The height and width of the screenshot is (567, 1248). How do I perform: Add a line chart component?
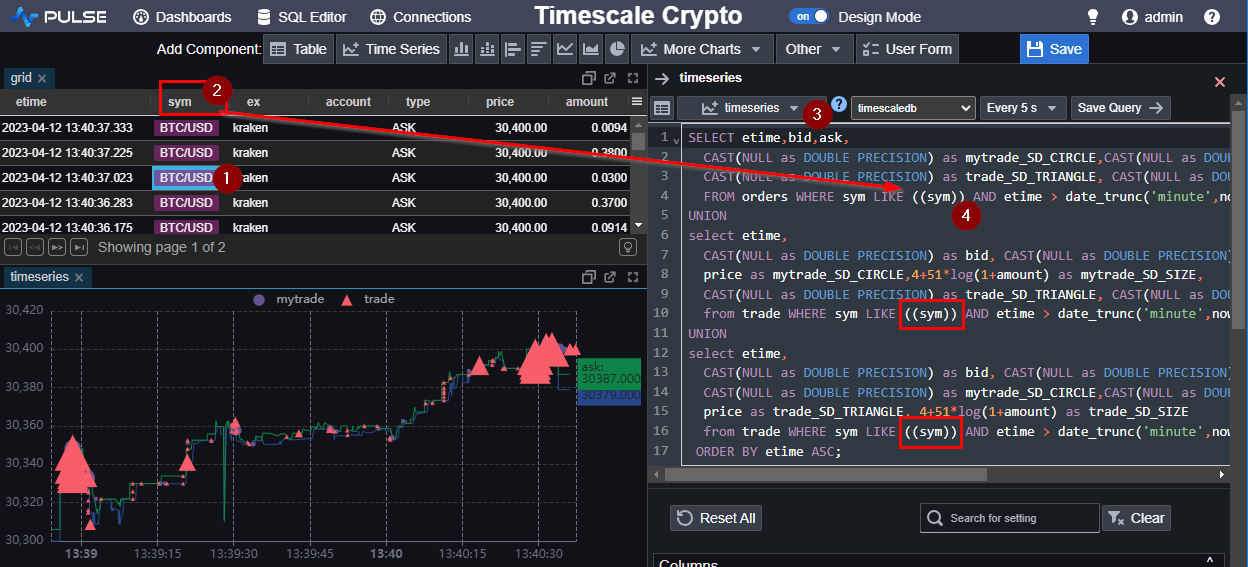tap(565, 49)
